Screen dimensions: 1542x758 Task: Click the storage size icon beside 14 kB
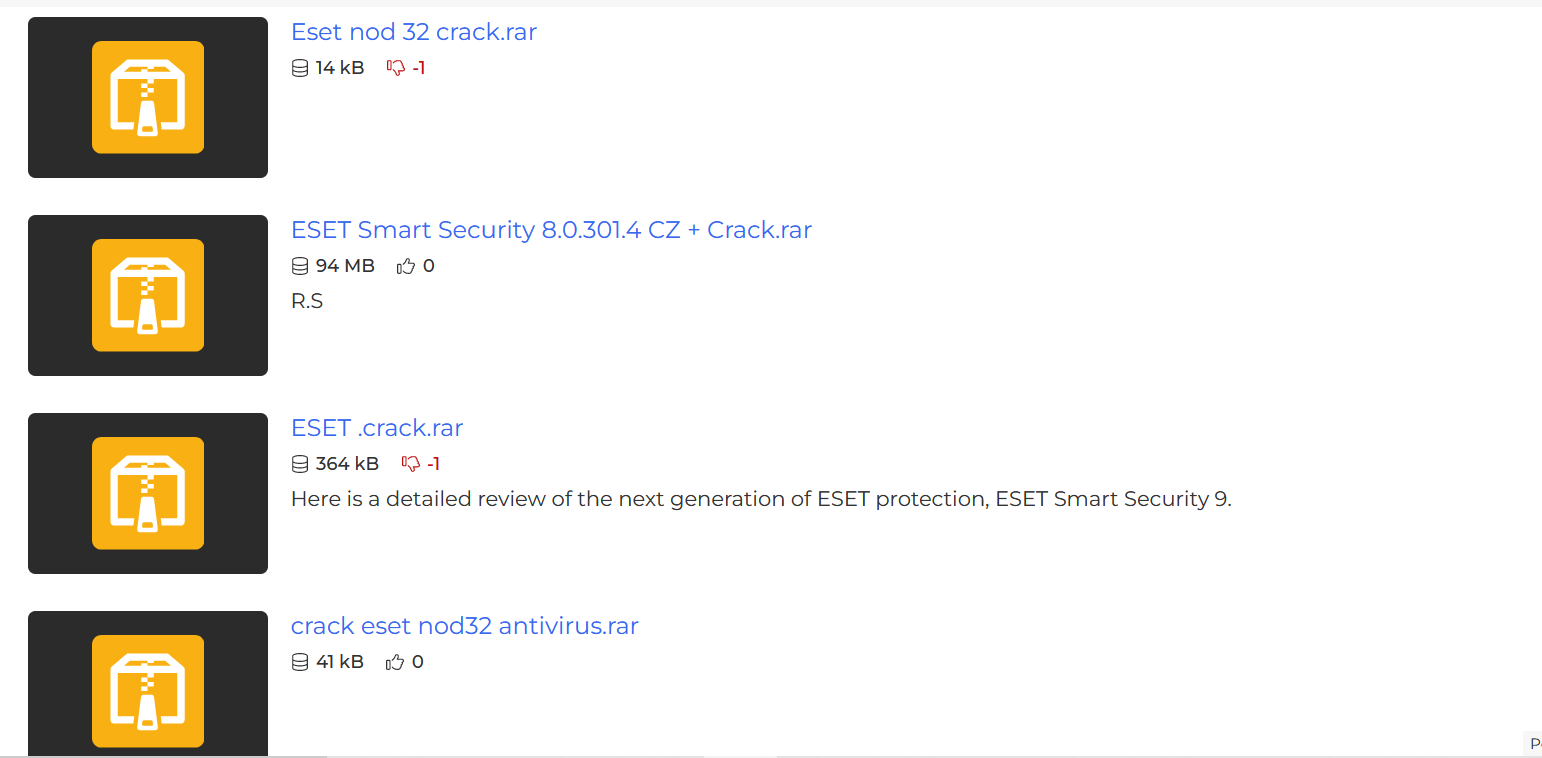point(299,68)
